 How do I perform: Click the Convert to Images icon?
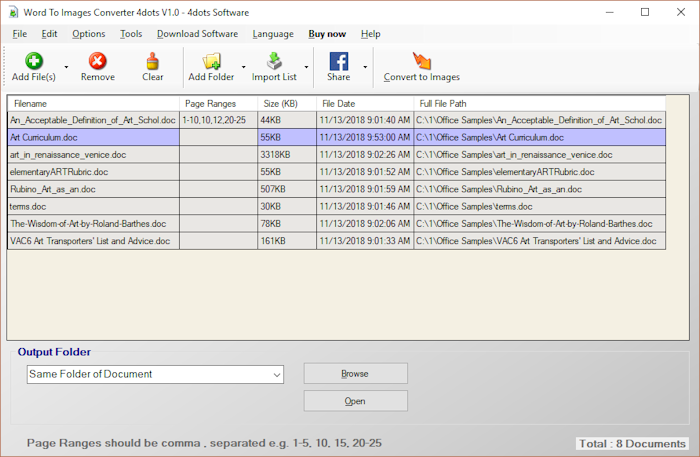point(421,61)
